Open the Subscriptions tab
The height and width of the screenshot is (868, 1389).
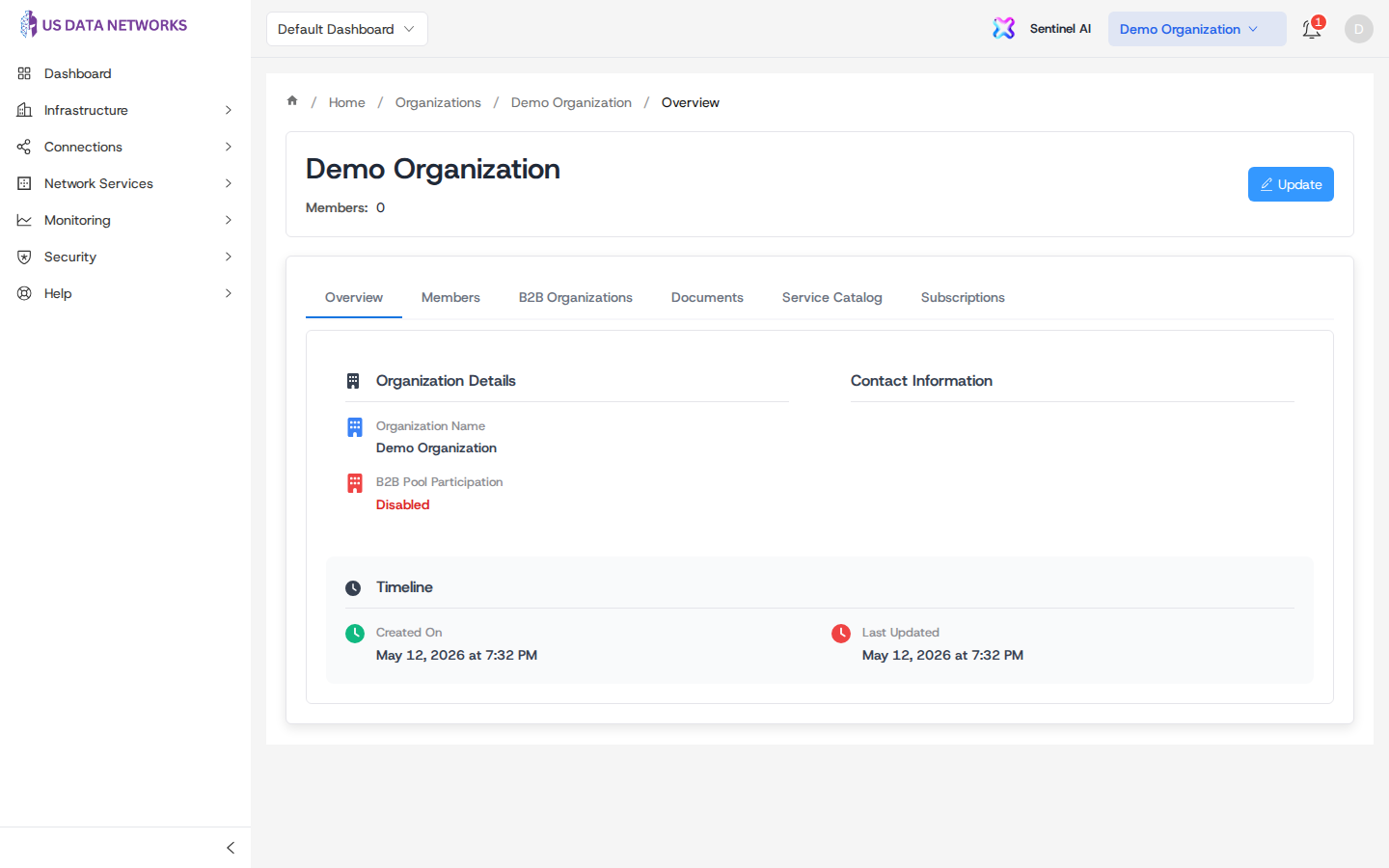pos(963,297)
